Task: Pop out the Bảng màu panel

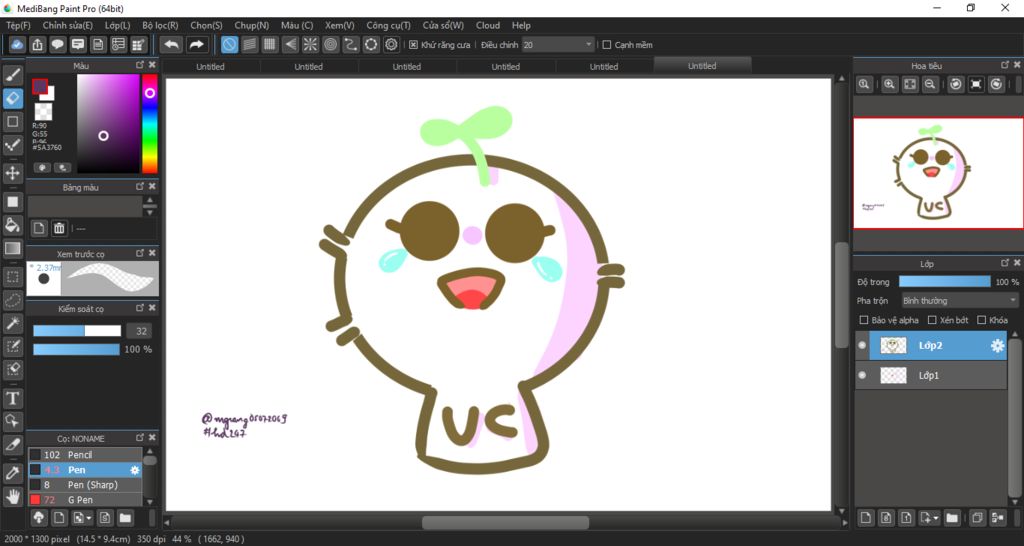Action: 140,187
